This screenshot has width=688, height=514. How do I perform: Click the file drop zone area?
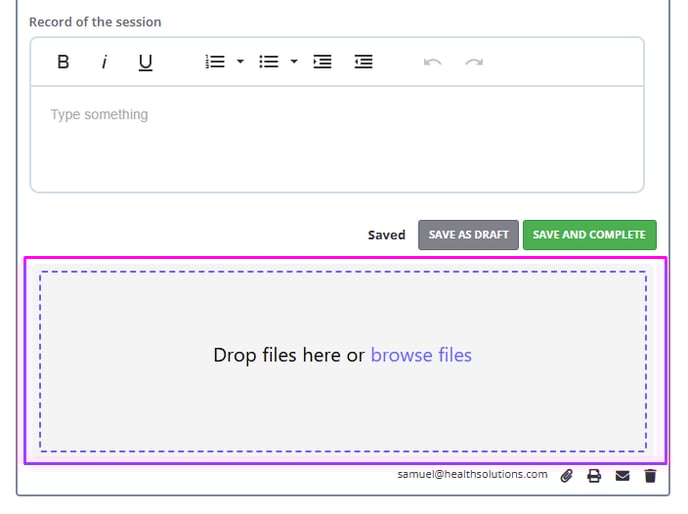pyautogui.click(x=343, y=361)
